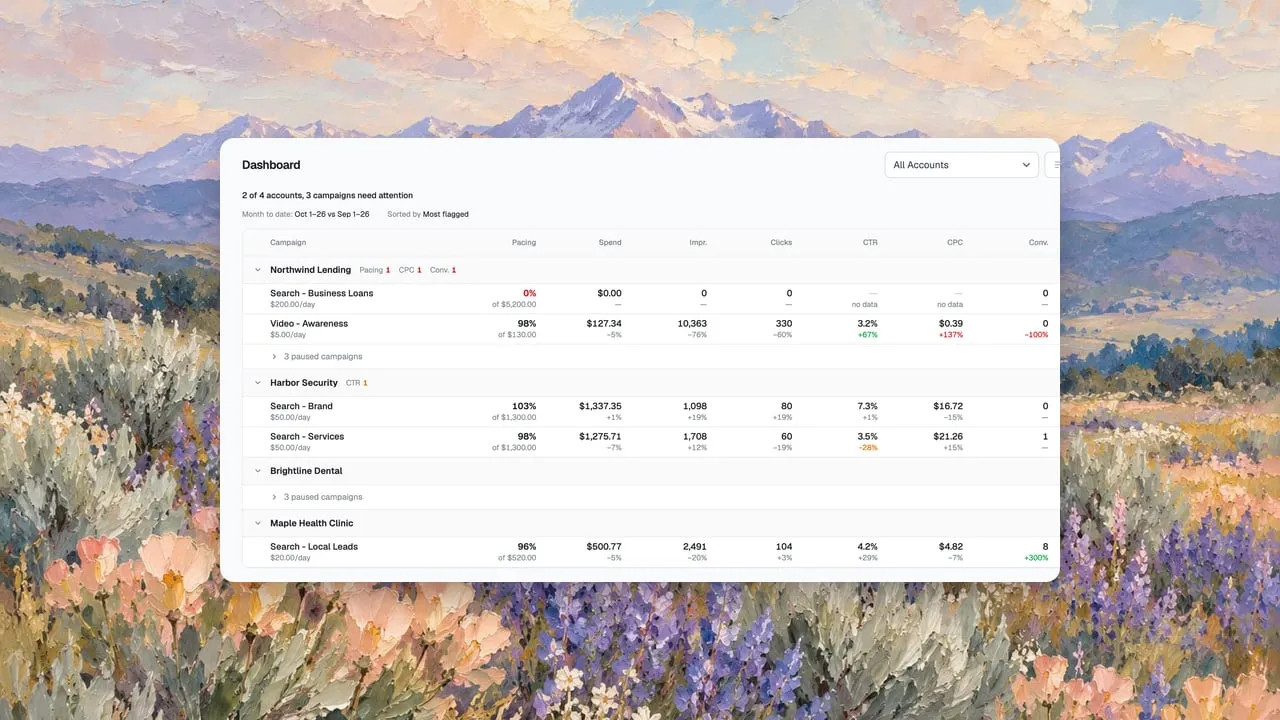1280x720 pixels.
Task: Click the orange -28% CTR change
Action: point(868,448)
